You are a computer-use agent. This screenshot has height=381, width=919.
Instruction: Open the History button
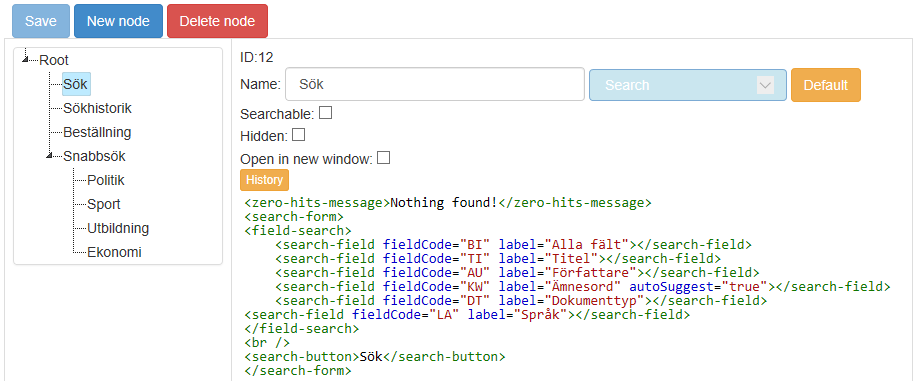(x=264, y=179)
